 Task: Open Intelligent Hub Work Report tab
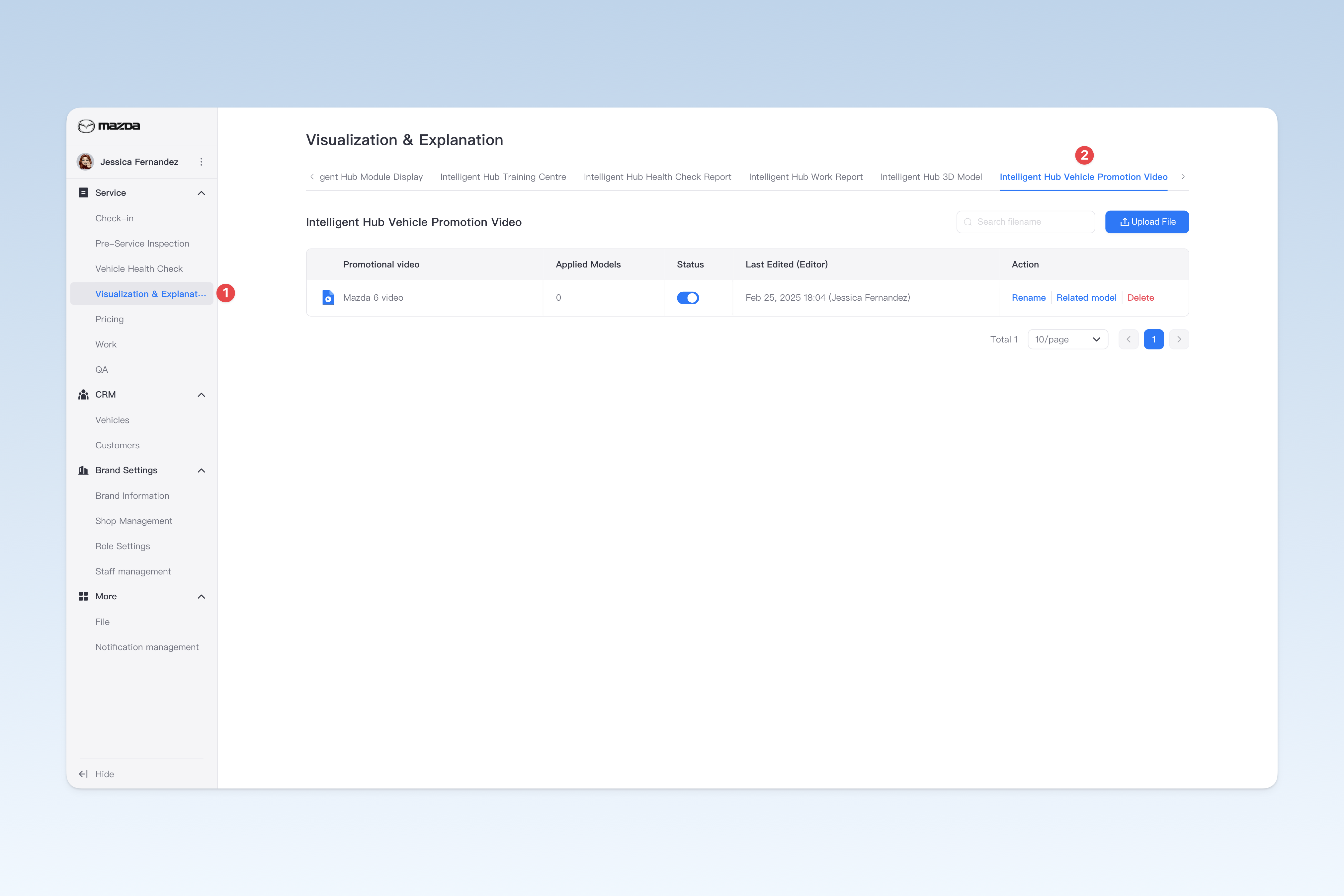click(805, 177)
